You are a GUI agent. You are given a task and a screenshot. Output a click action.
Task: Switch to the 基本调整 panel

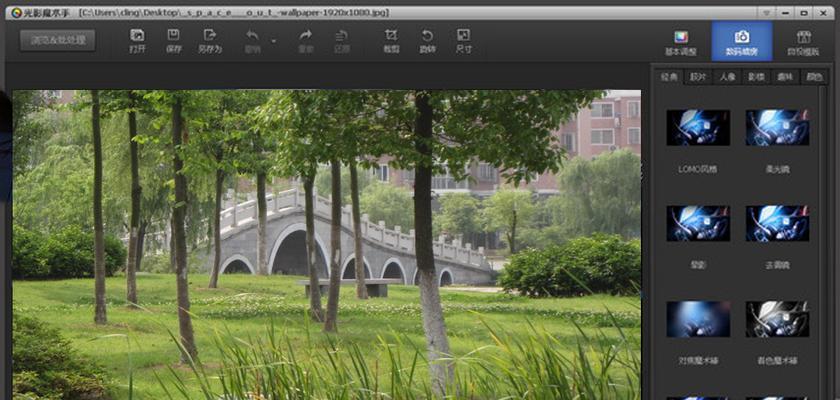tap(681, 42)
